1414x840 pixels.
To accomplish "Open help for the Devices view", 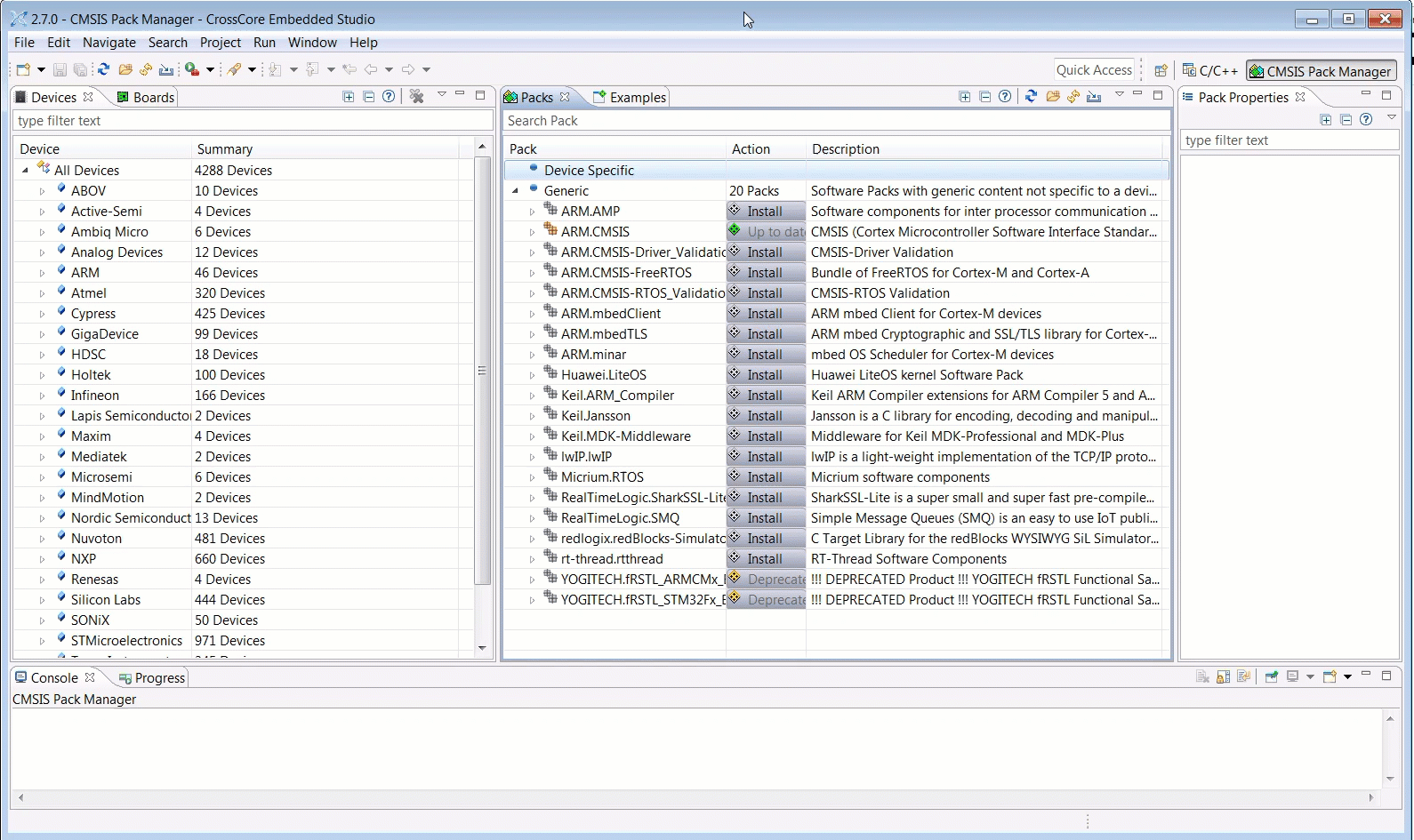I will (389, 97).
